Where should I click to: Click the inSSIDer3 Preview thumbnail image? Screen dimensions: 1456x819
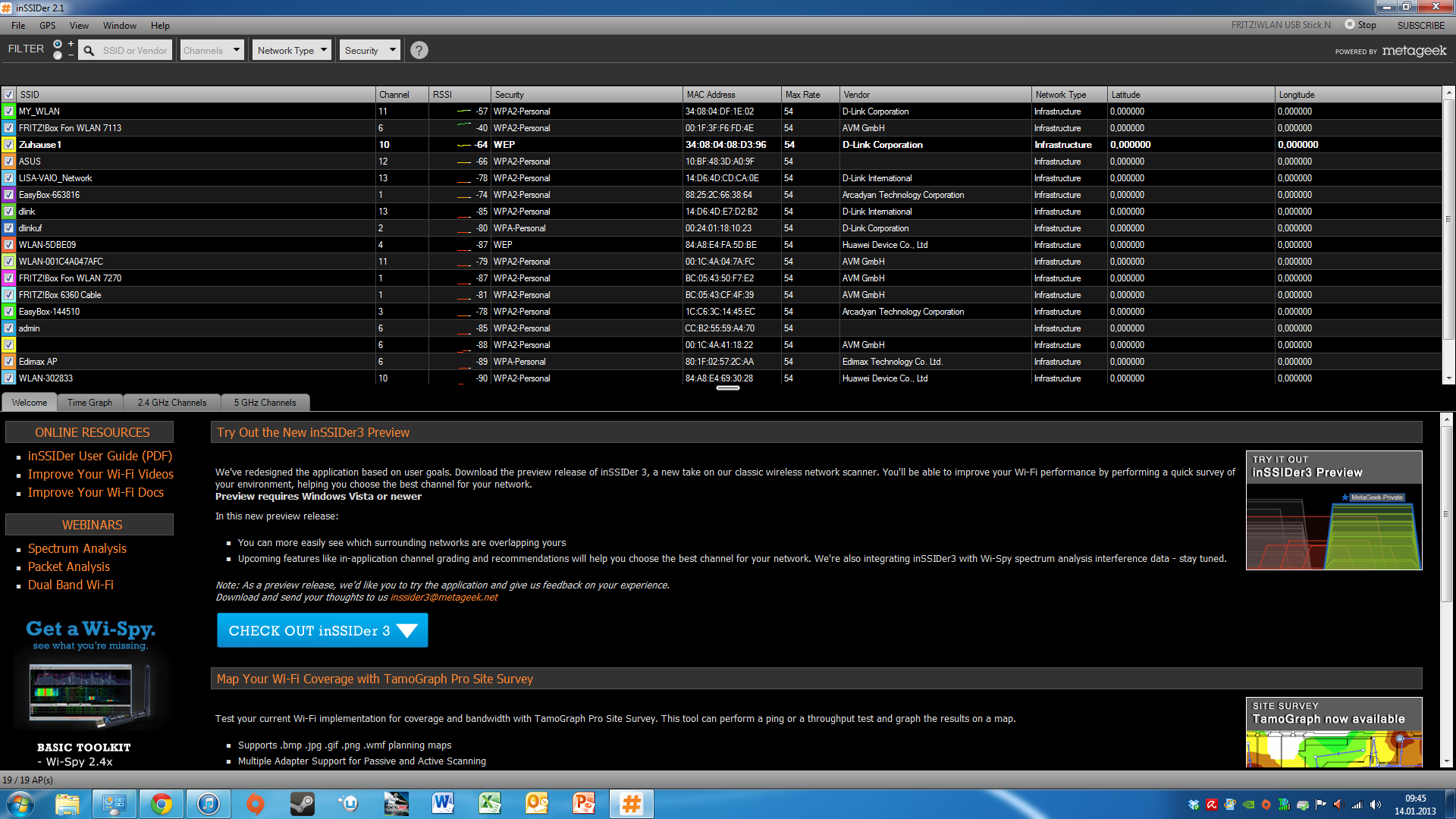[x=1334, y=510]
